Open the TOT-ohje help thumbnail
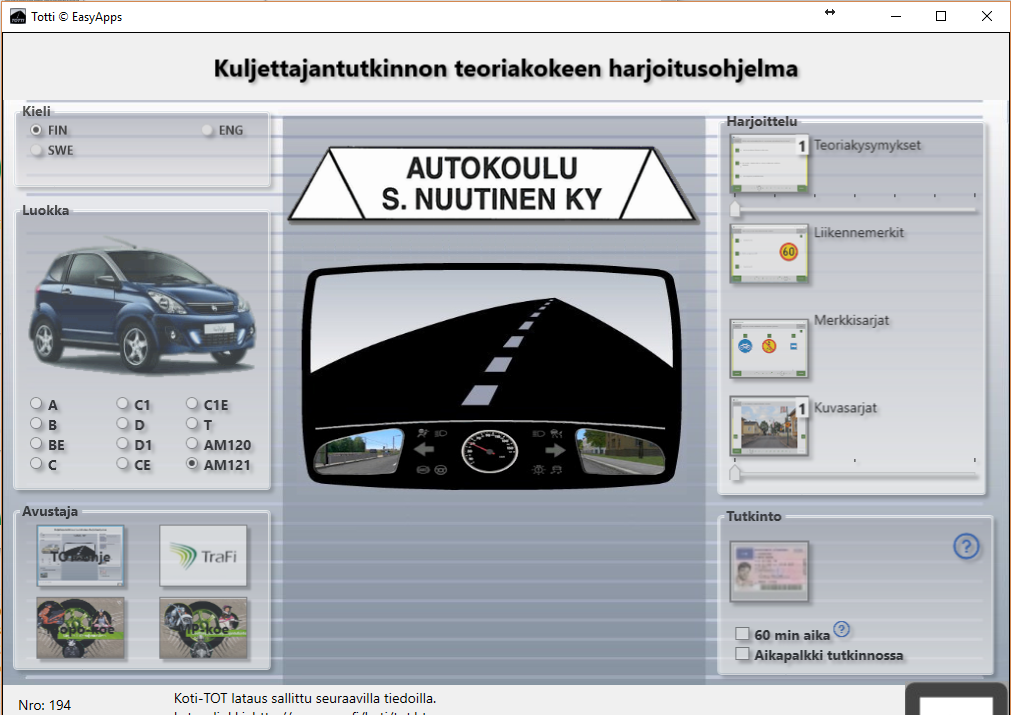 click(81, 556)
